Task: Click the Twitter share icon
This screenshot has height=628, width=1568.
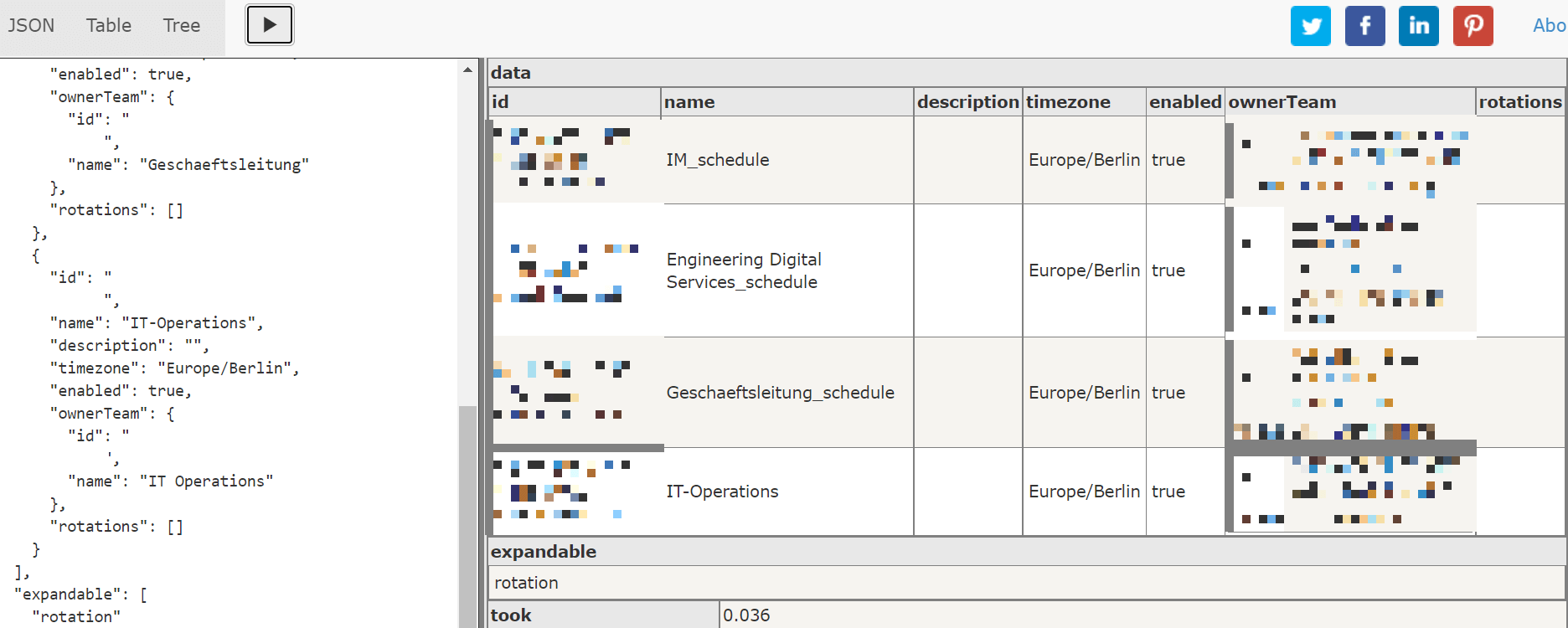Action: point(1311,25)
